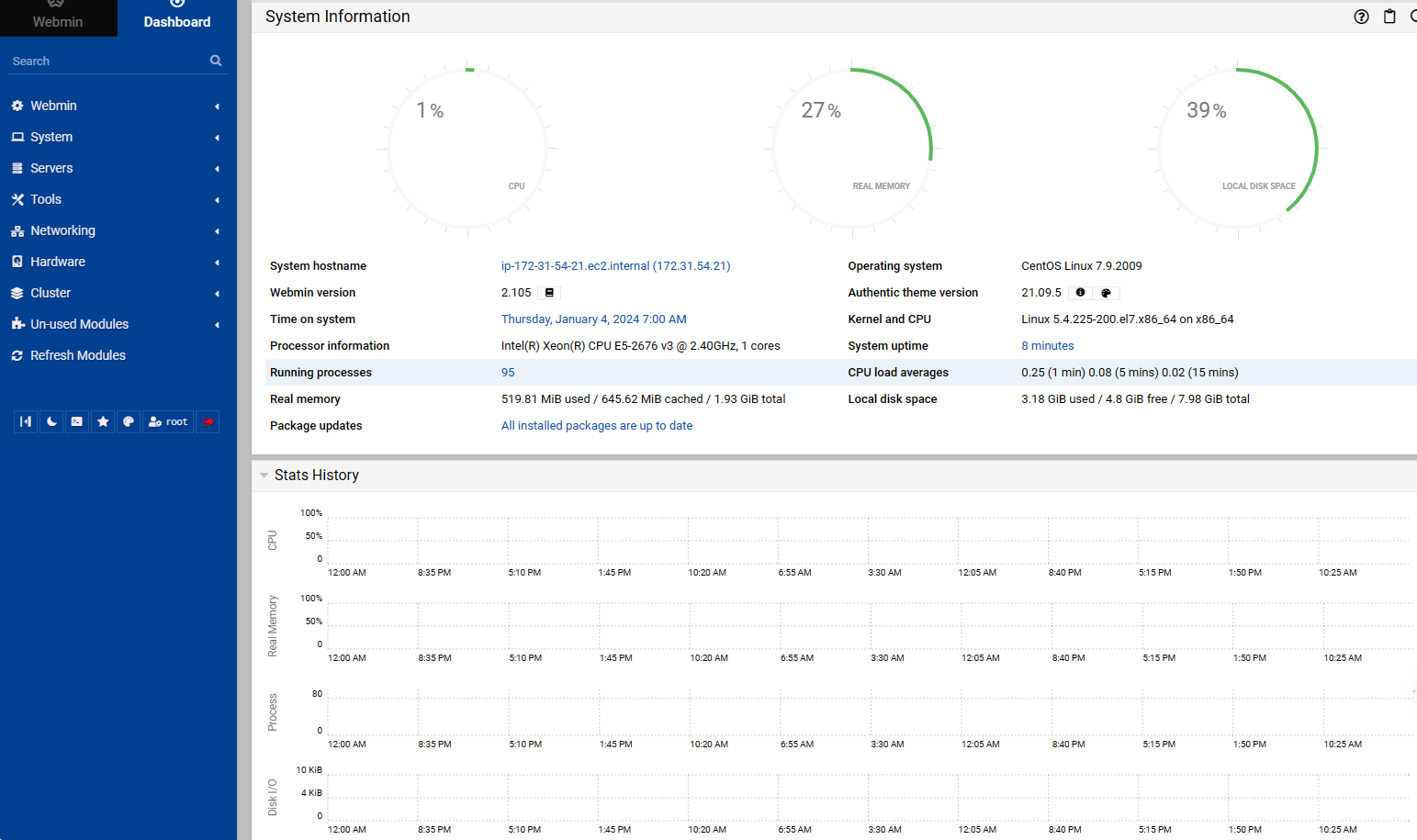This screenshot has width=1417, height=840.
Task: Open the system hostname link
Action: pyautogui.click(x=615, y=266)
